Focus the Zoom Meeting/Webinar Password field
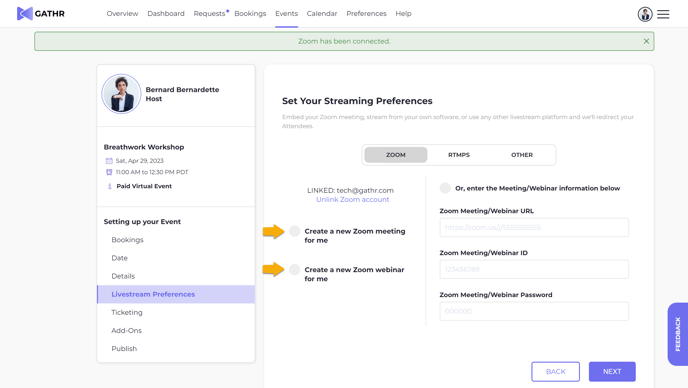Viewport: 688px width, 388px height. click(x=534, y=311)
